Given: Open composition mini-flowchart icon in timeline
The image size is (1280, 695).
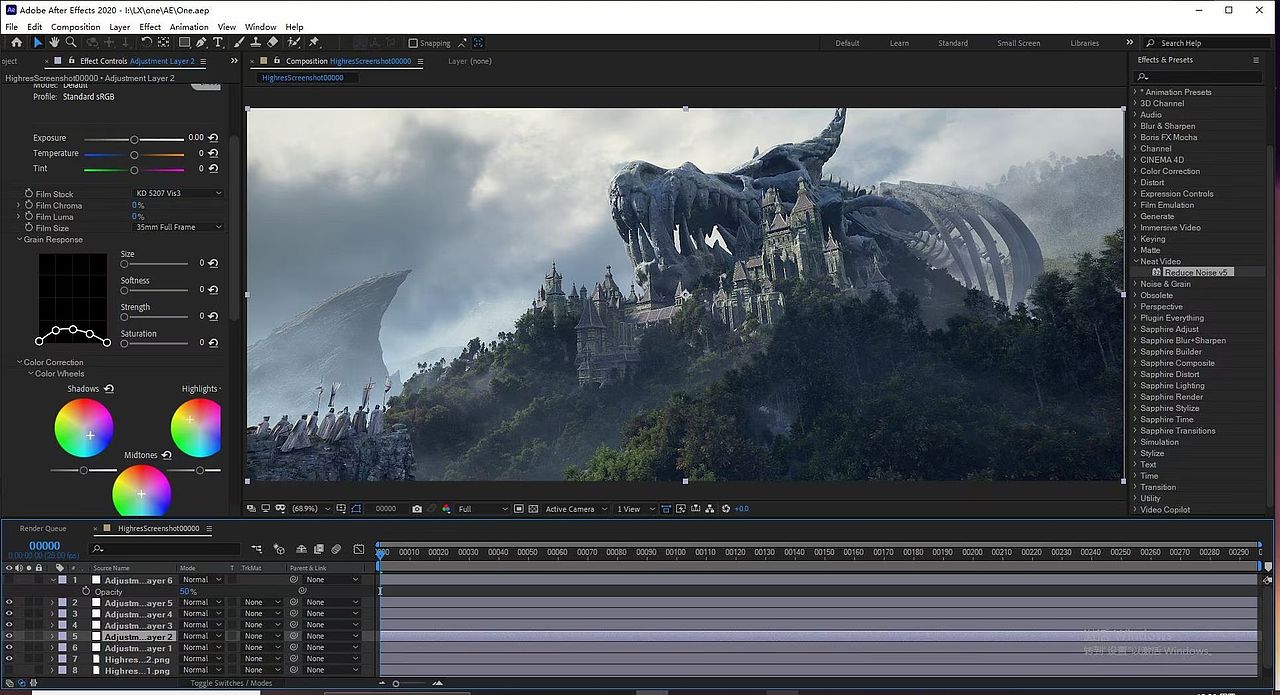Looking at the screenshot, I should coord(257,549).
